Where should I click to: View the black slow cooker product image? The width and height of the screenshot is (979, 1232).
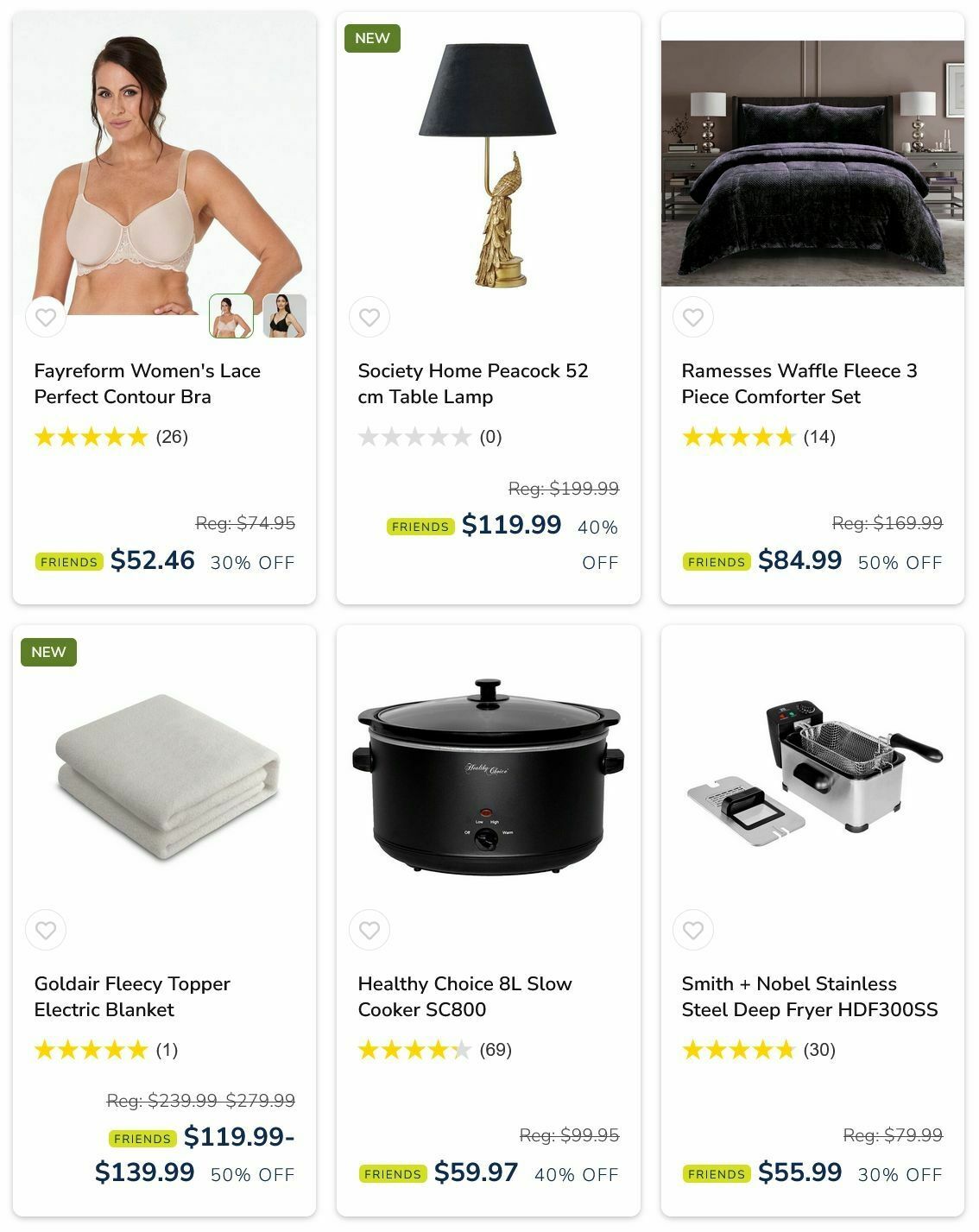(488, 776)
